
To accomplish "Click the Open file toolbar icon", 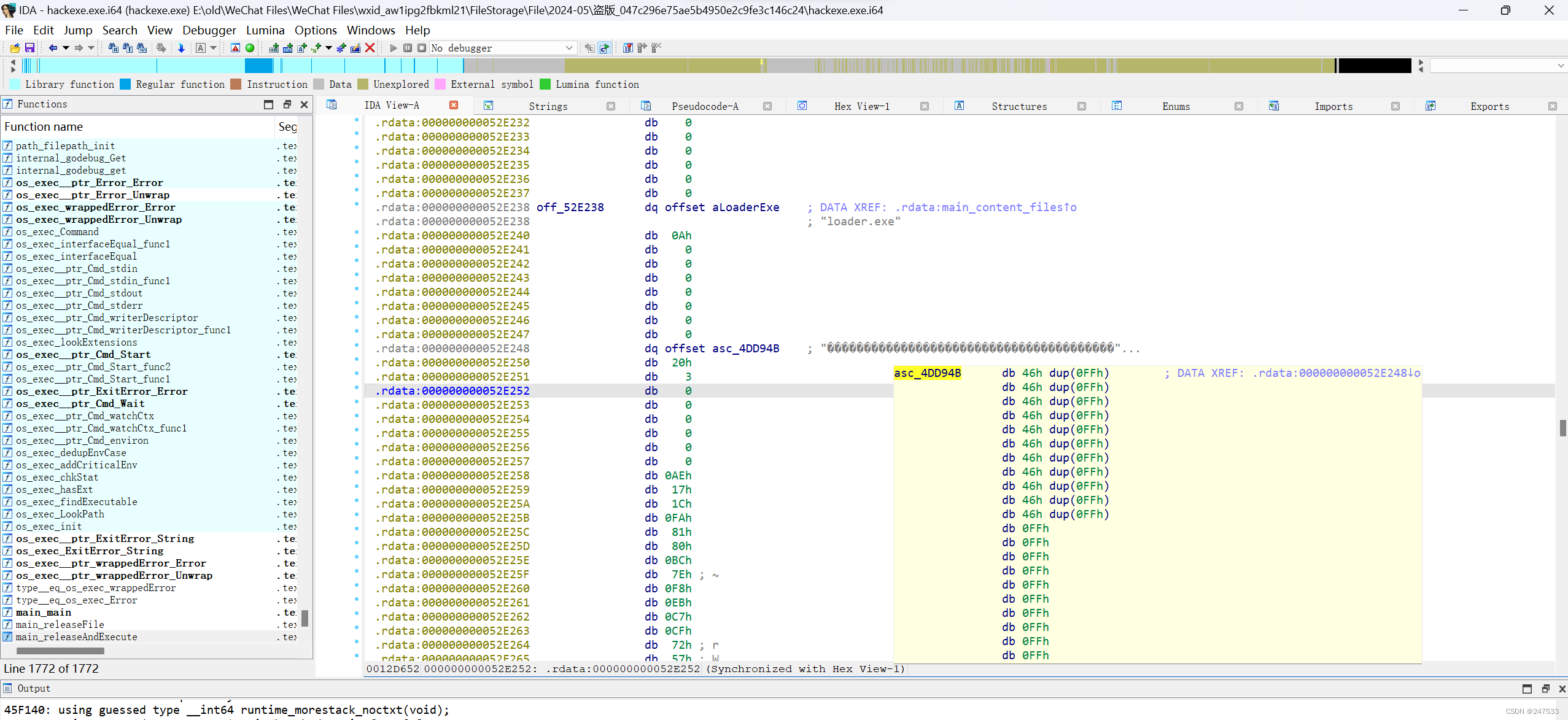I will click(x=15, y=48).
